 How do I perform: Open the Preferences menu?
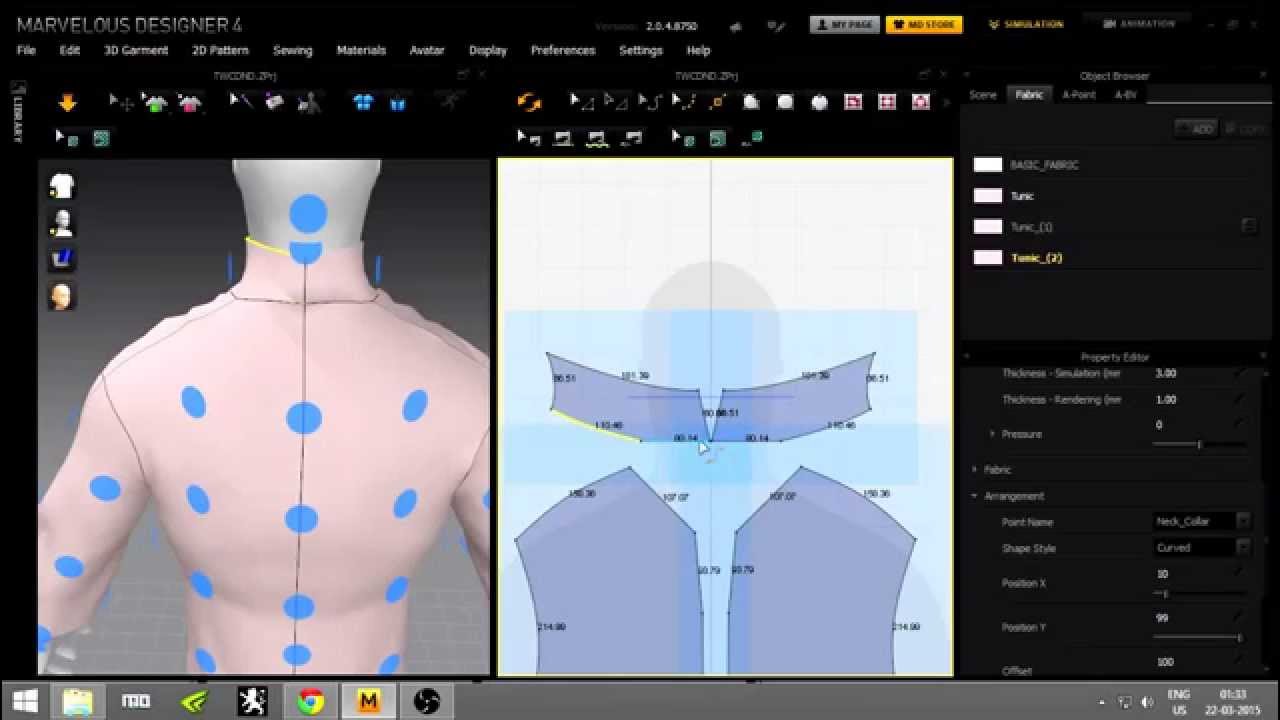pos(563,50)
